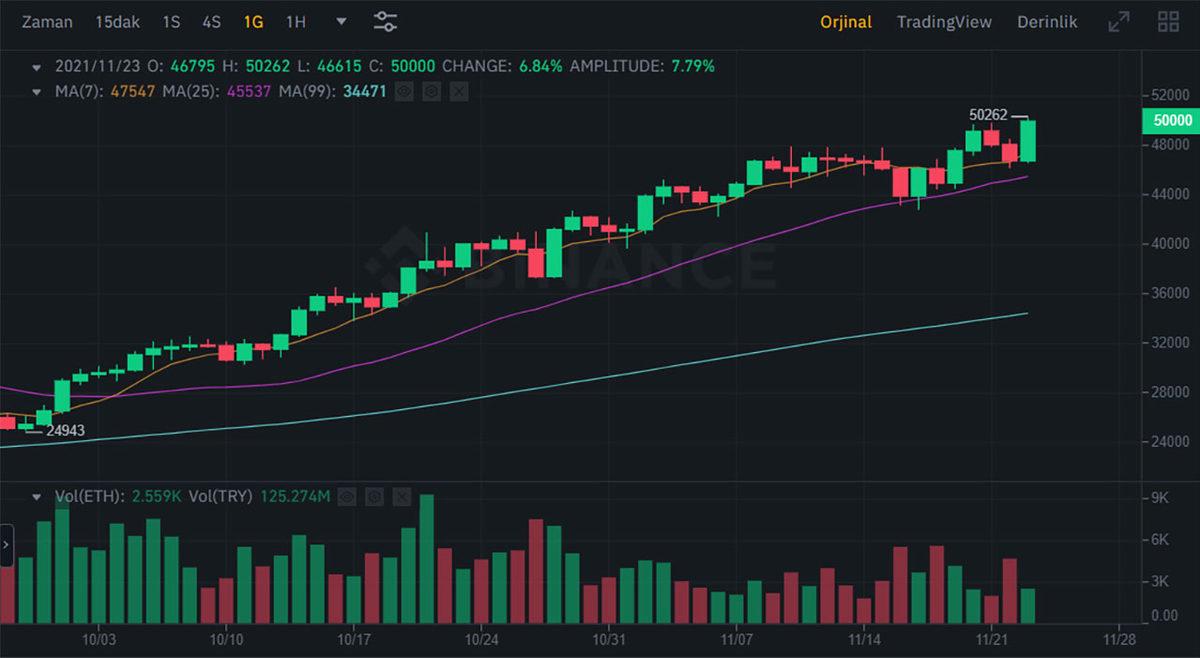
Task: Expand the chart to fullscreen
Action: point(1120,21)
